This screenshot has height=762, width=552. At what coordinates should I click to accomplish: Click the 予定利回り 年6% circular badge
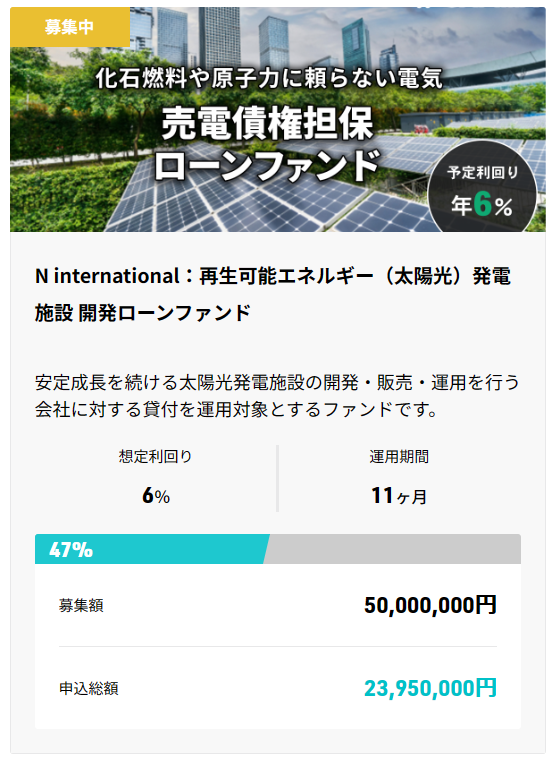[482, 189]
